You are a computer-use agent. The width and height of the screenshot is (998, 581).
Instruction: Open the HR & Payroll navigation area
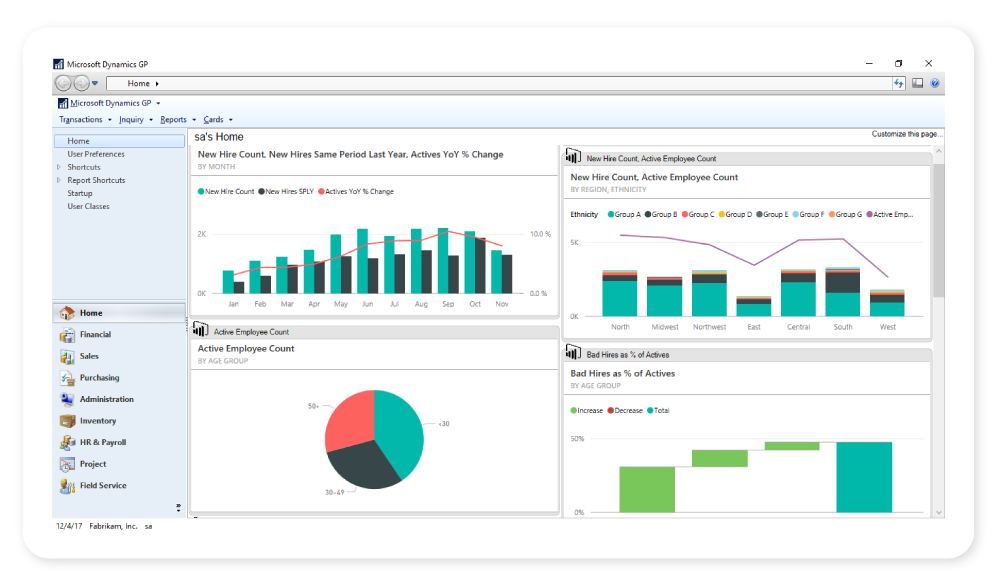[119, 442]
